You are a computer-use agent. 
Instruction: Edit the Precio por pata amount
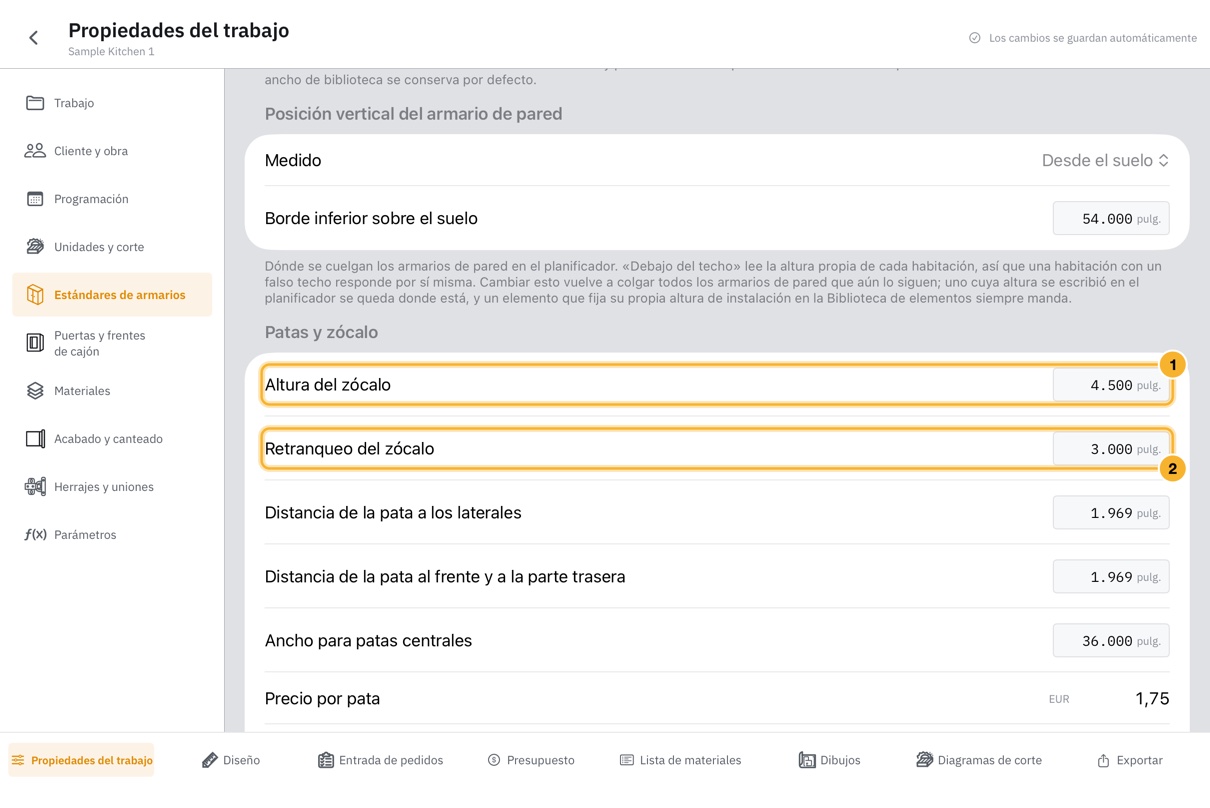(x=1152, y=699)
